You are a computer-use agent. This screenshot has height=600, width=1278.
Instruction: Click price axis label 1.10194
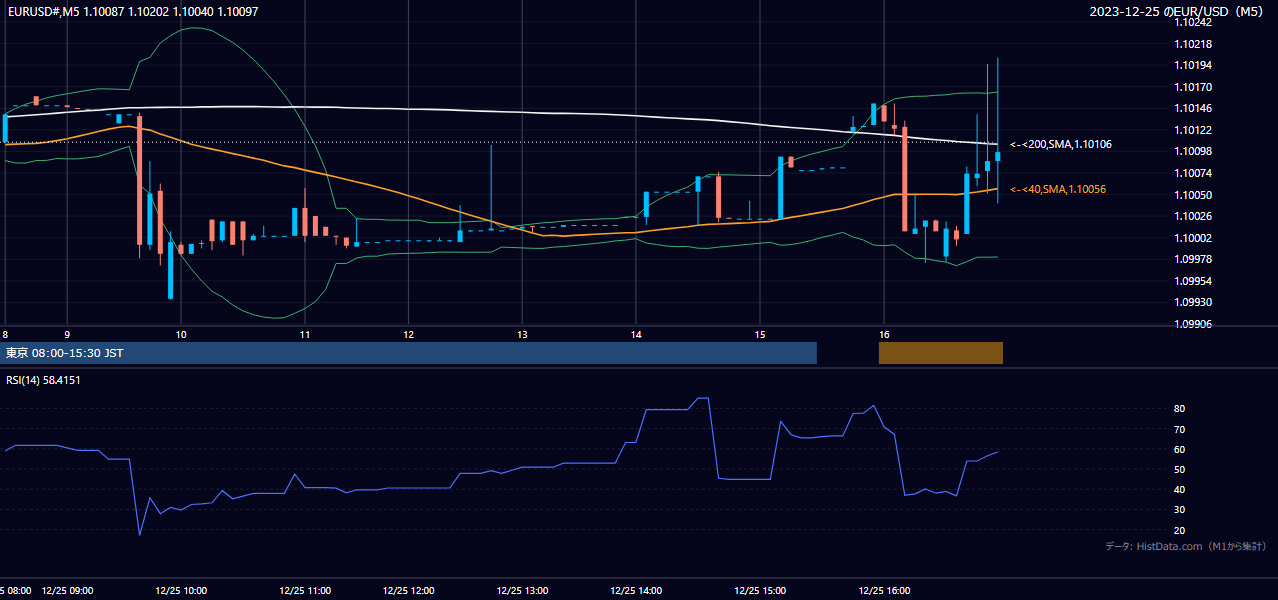1192,65
